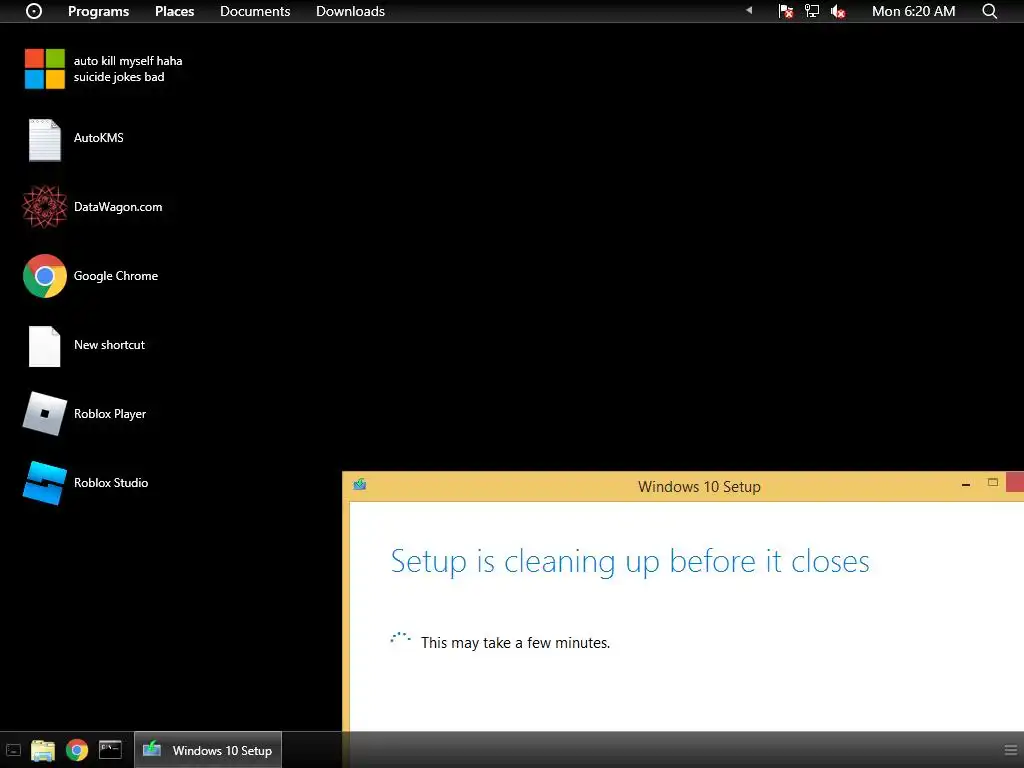
Task: Click the circular logo at top-left
Action: 34,11
